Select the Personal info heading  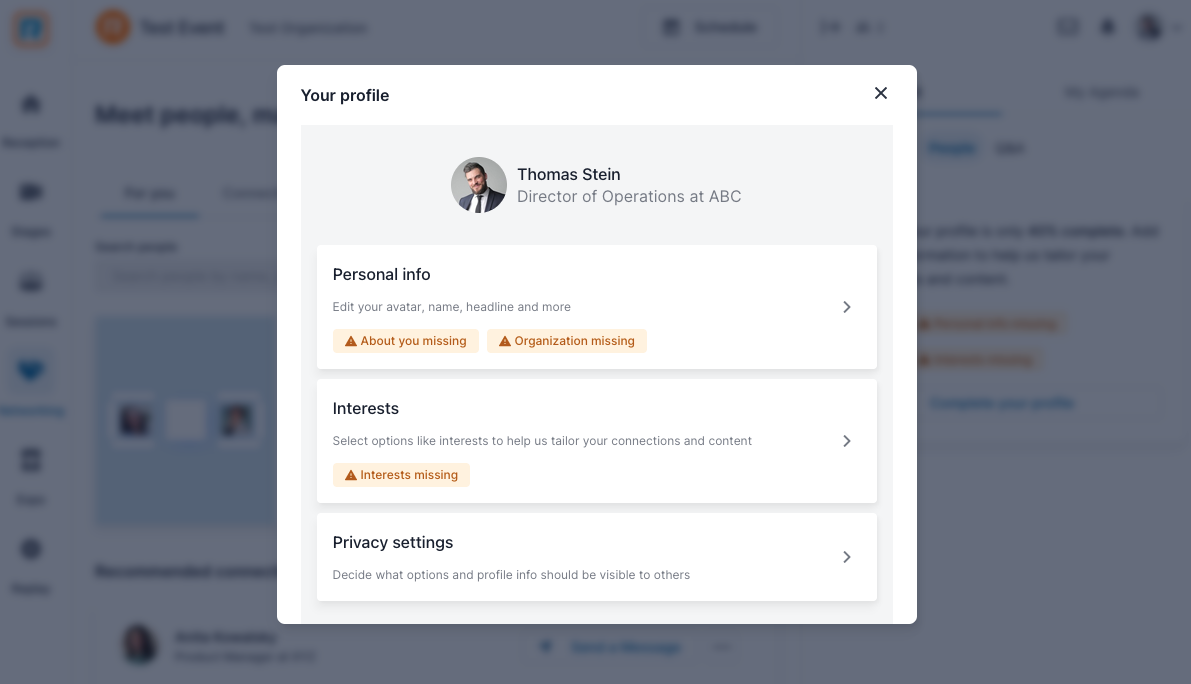[x=381, y=274]
